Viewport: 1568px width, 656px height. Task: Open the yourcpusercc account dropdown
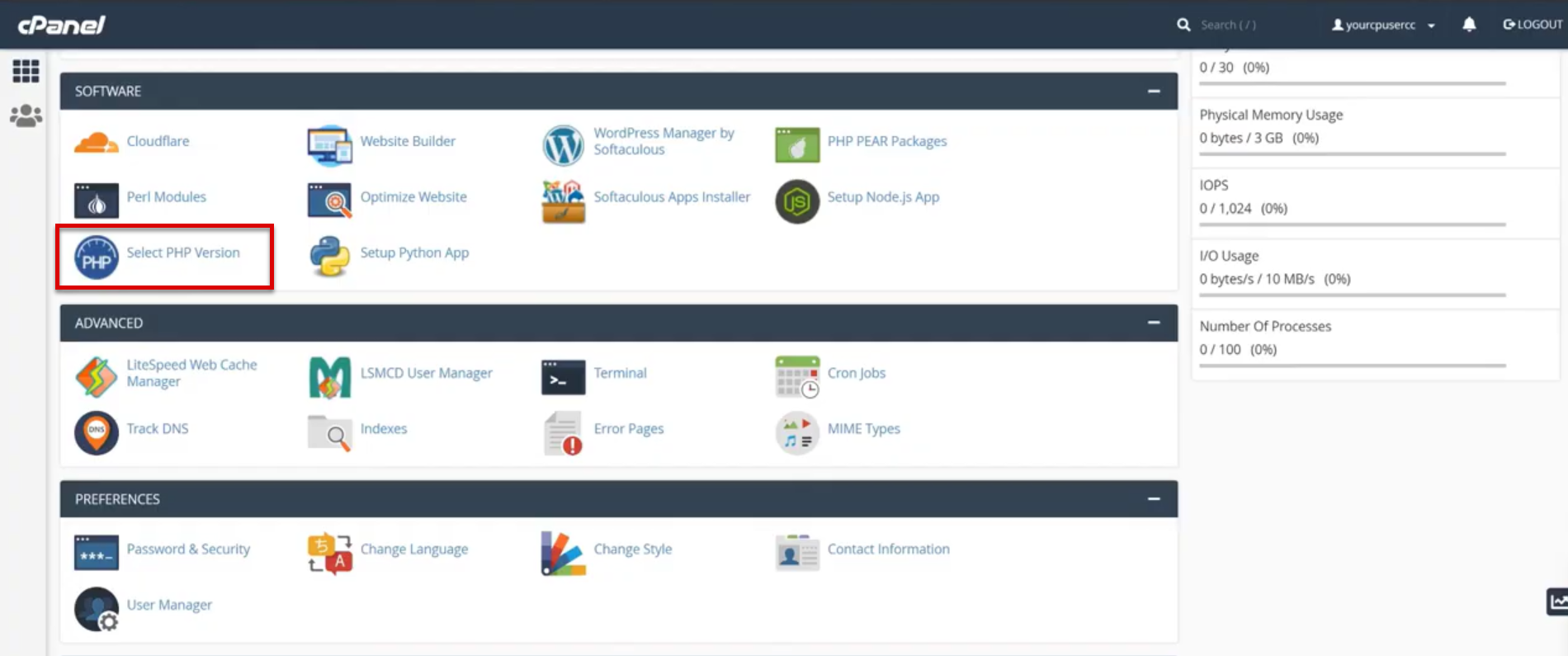pyautogui.click(x=1383, y=25)
